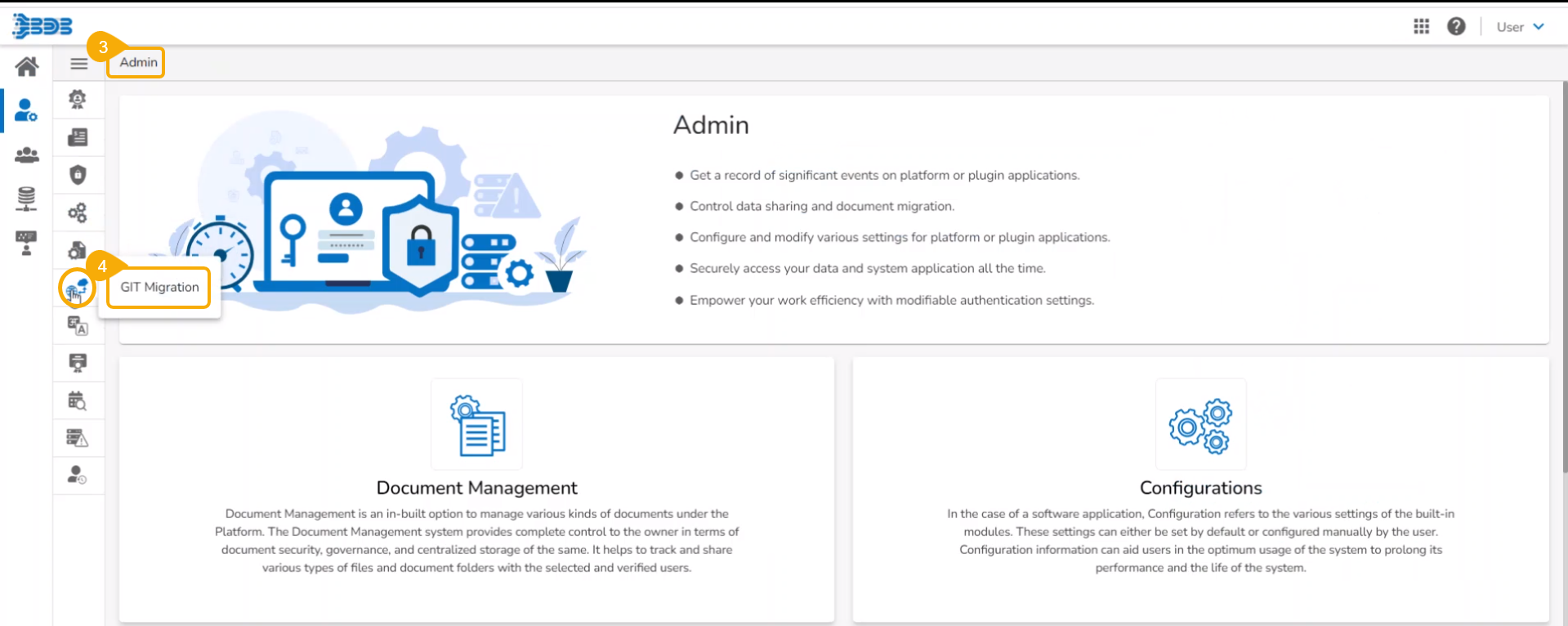Go to the Home icon in left rail

27,66
